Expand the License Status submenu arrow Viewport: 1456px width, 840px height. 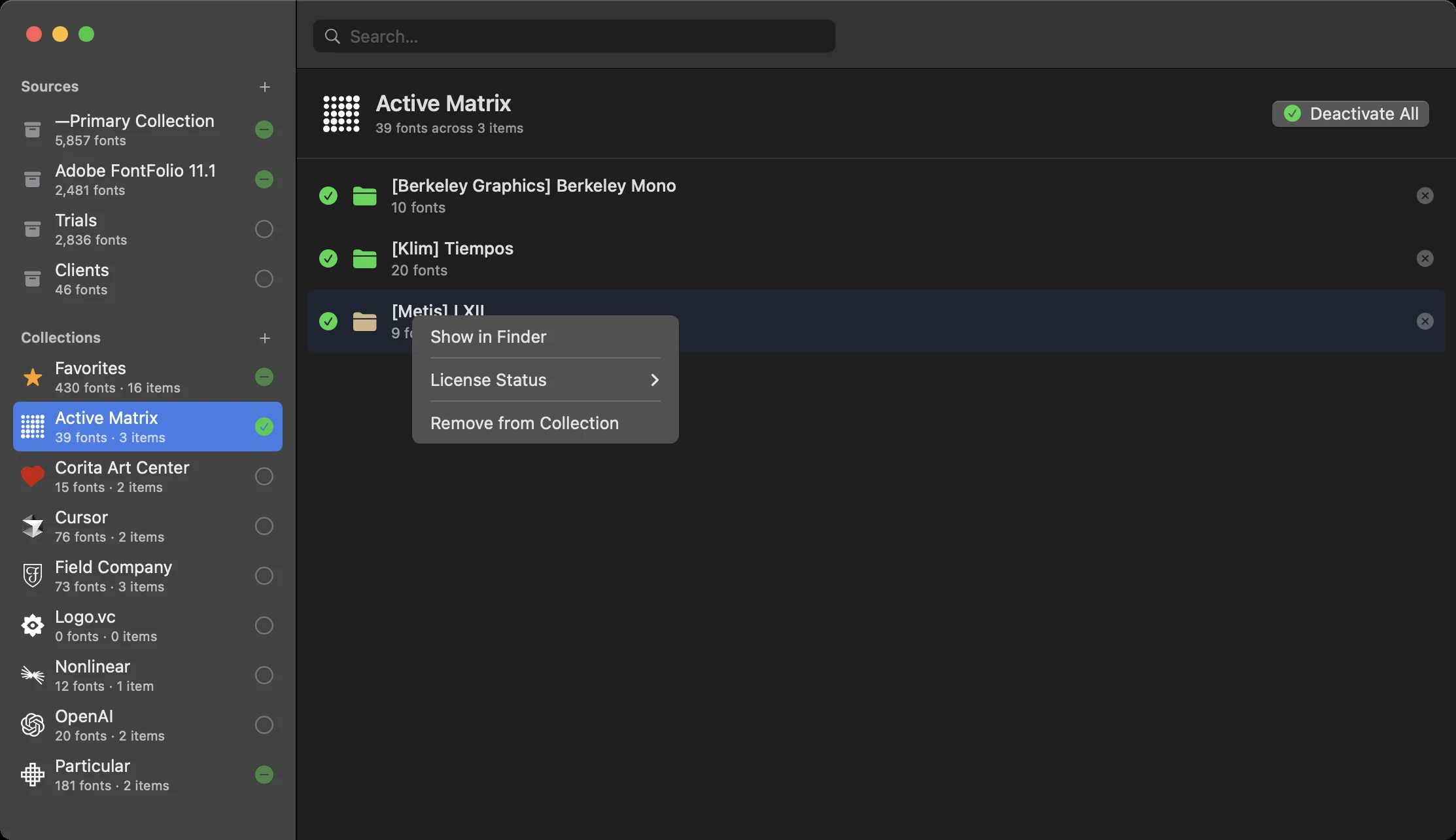pos(655,380)
